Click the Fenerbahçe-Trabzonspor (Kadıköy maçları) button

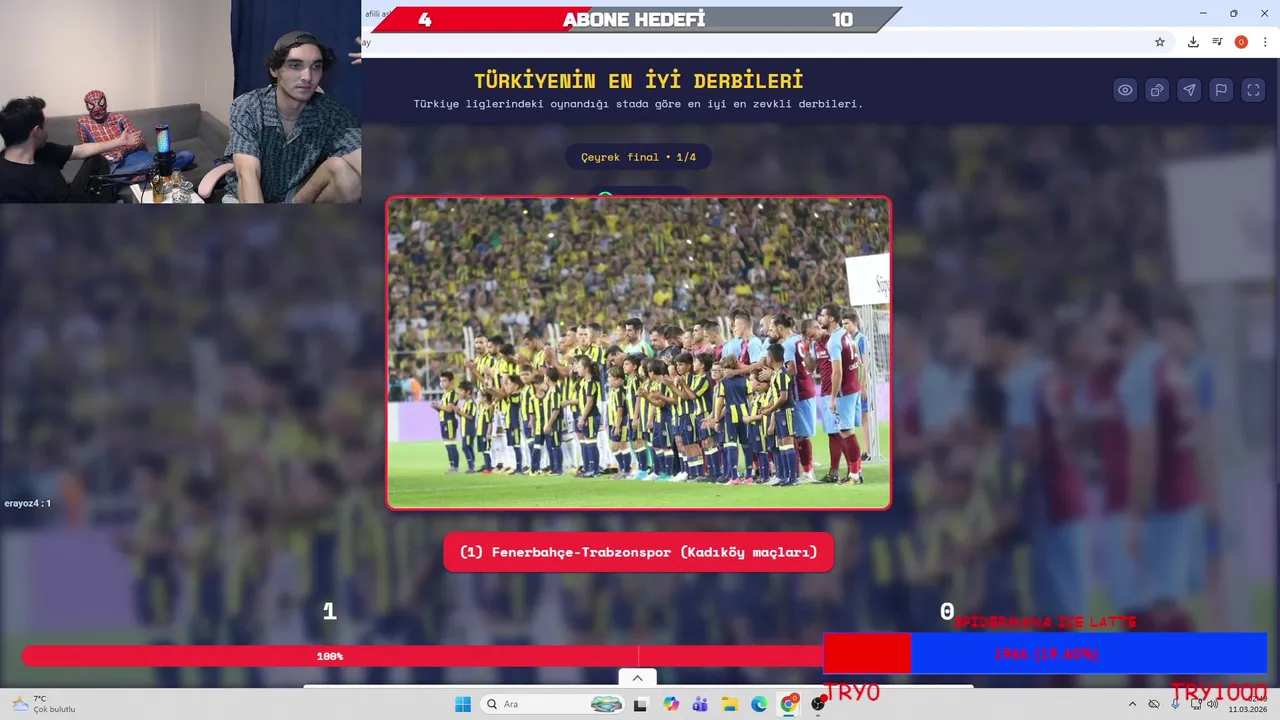pyautogui.click(x=638, y=552)
